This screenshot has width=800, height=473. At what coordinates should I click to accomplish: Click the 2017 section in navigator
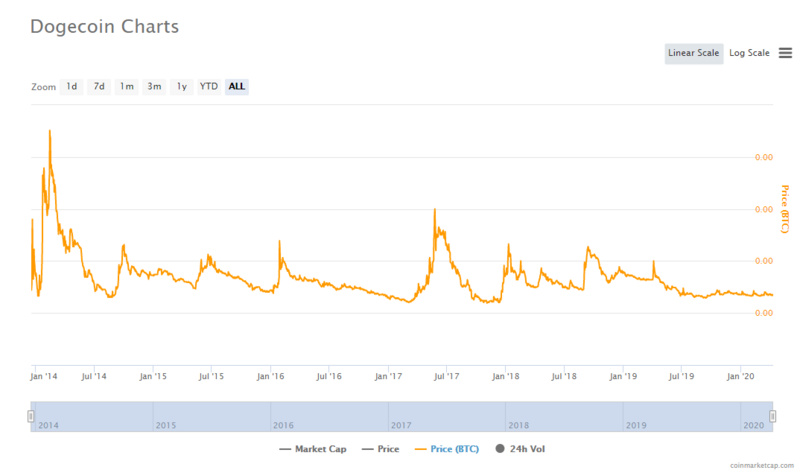(447, 416)
